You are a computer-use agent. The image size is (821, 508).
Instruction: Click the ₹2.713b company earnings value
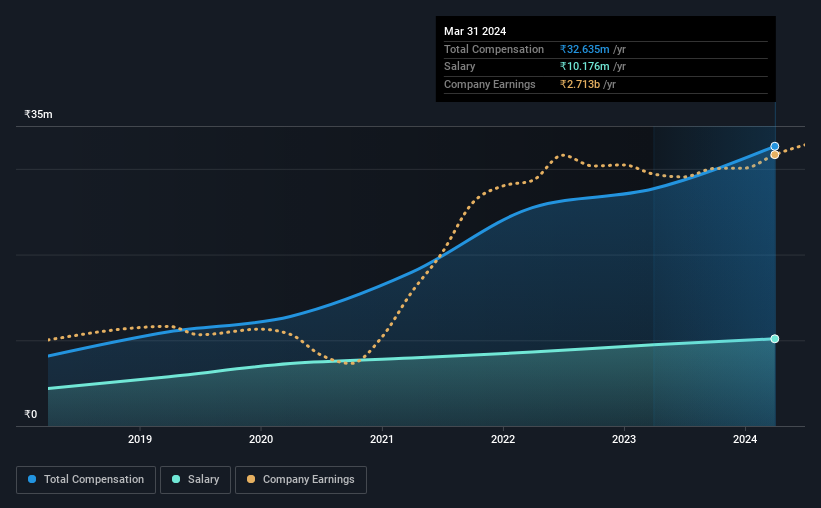[x=580, y=84]
